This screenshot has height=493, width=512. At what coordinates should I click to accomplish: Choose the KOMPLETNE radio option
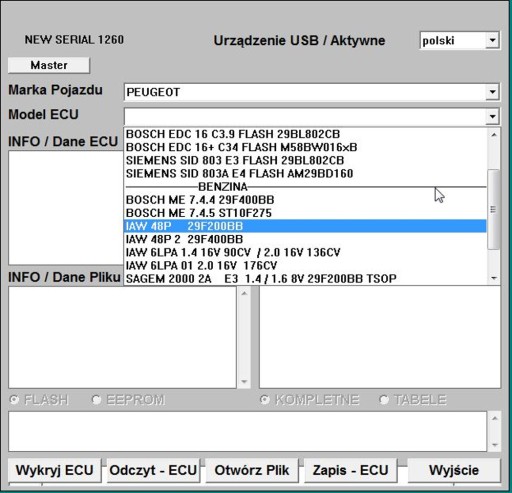(264, 399)
